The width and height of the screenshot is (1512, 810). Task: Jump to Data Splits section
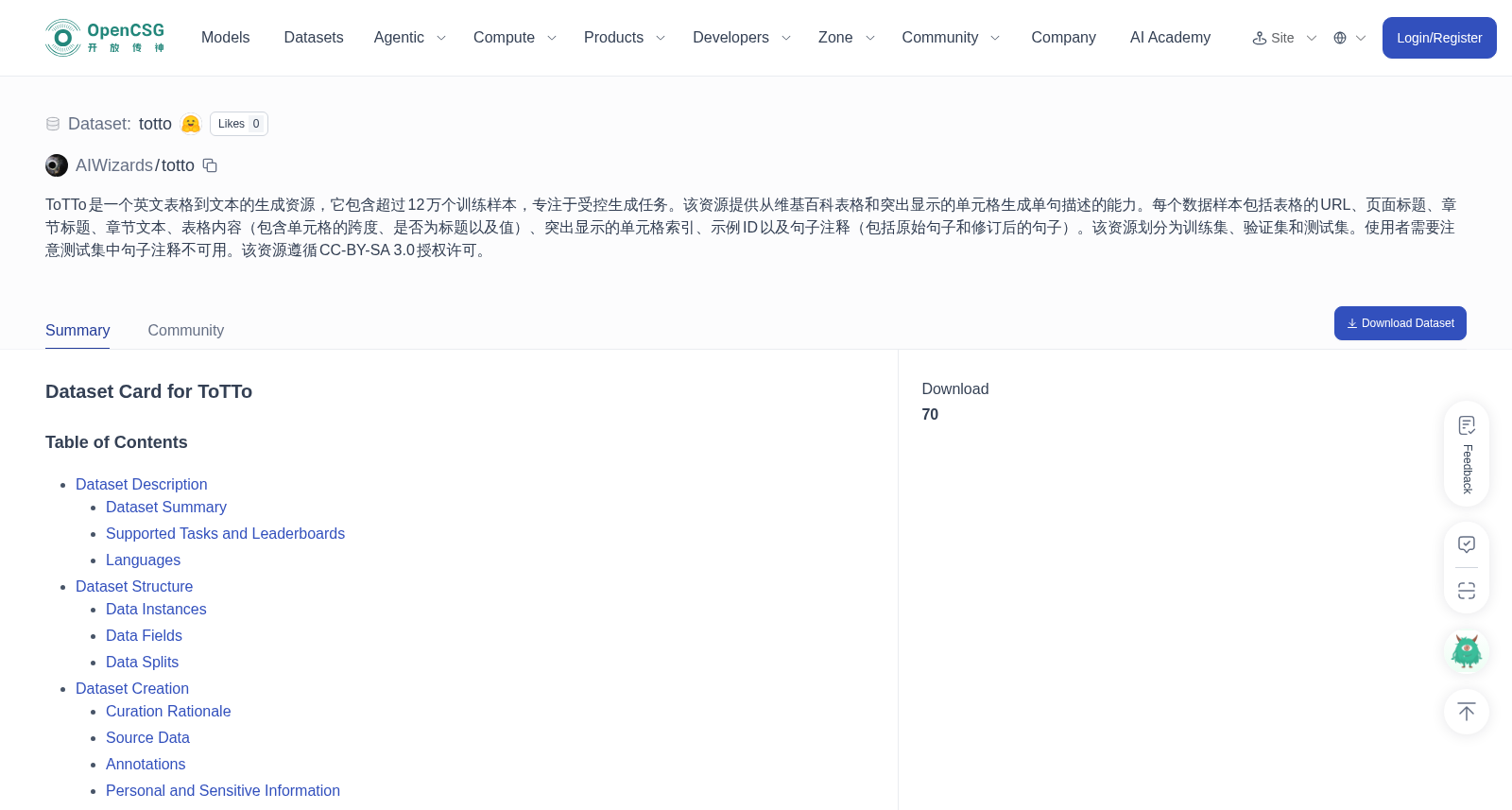(x=142, y=662)
